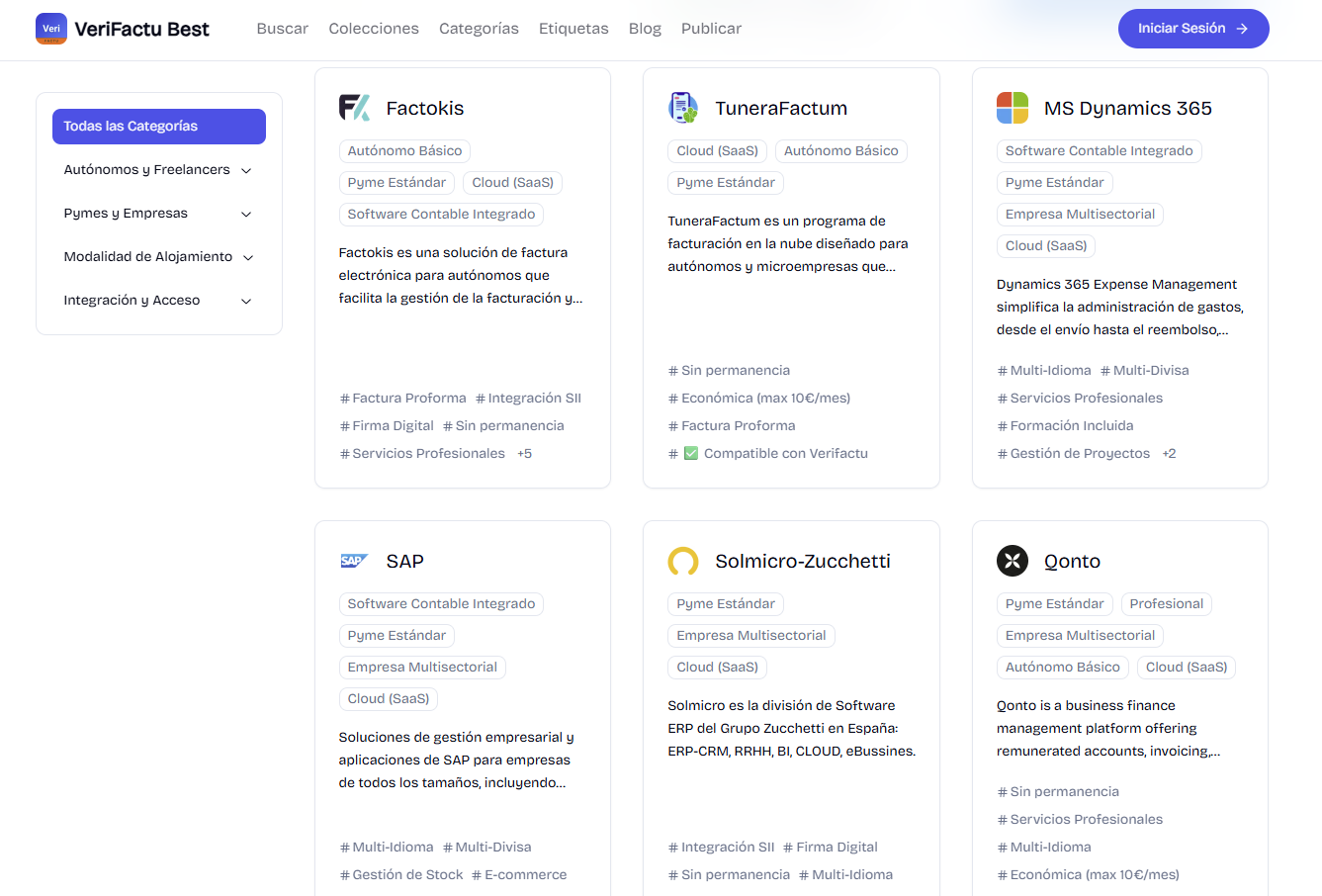
Task: Select Económica (max 10€/mes) tag on TuneraFactum
Action: tap(759, 399)
